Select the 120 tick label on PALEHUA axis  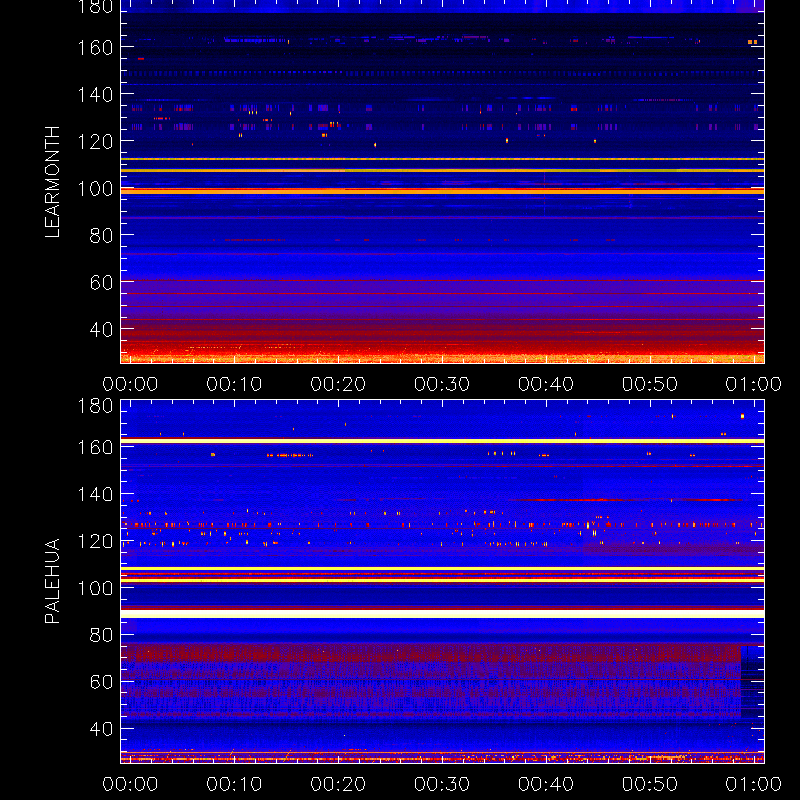coord(95,541)
